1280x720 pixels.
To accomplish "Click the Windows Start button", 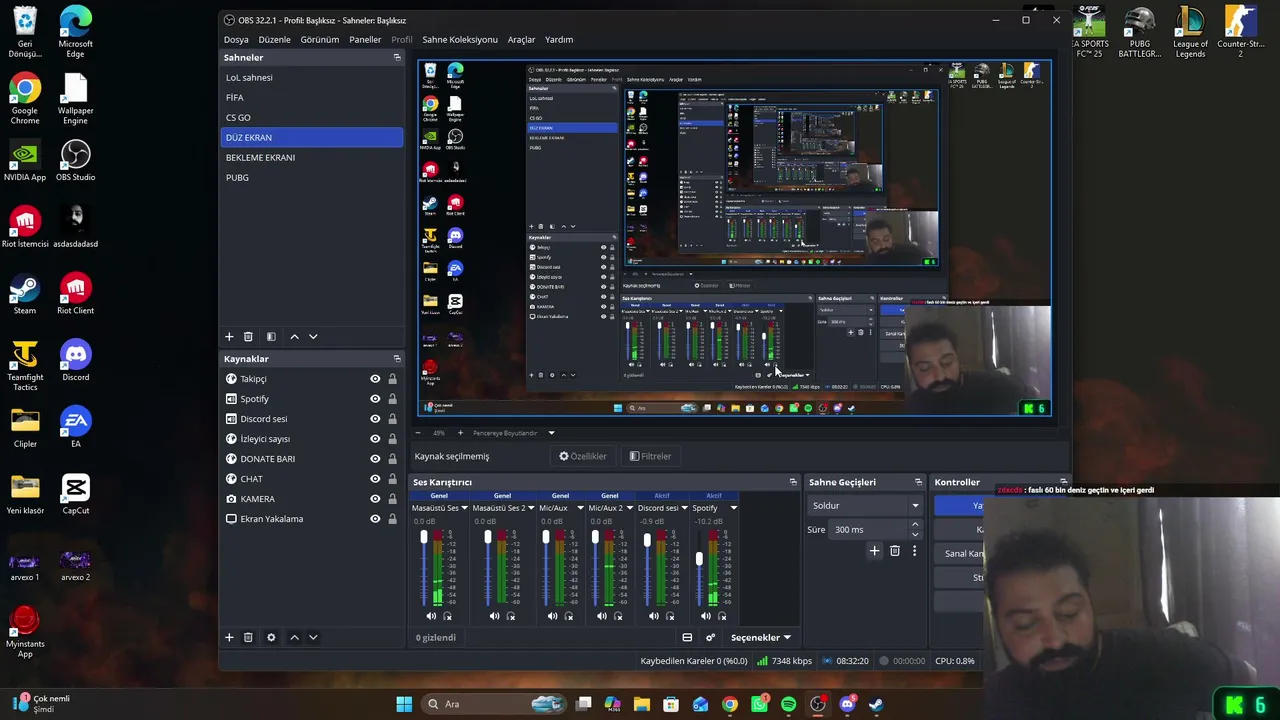I will click(x=404, y=704).
